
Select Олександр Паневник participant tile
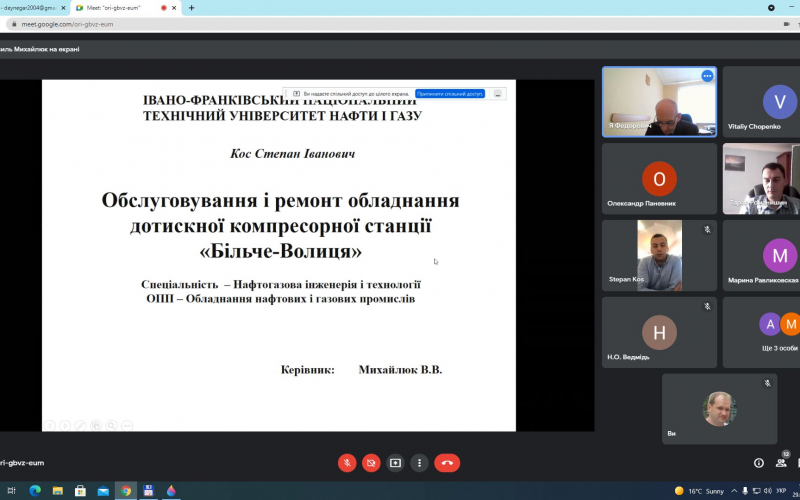(659, 179)
